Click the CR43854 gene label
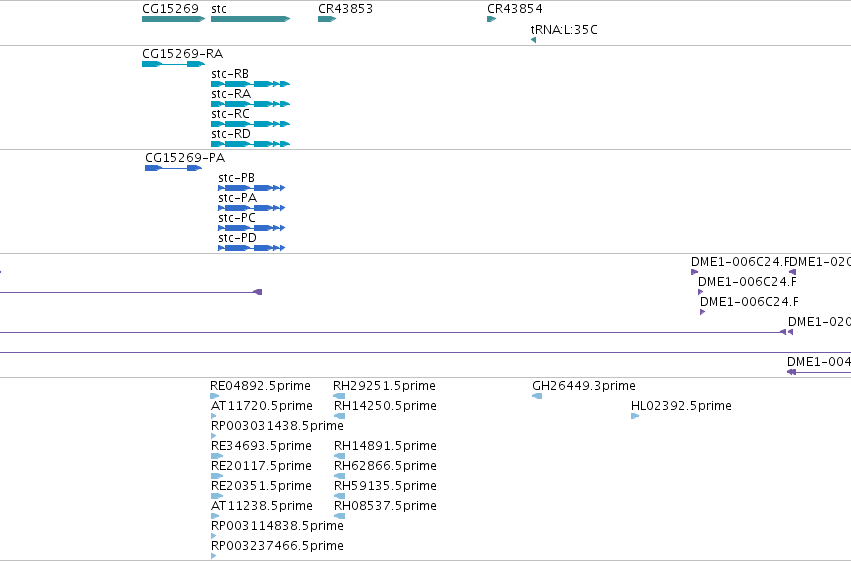This screenshot has width=851, height=561. click(515, 9)
